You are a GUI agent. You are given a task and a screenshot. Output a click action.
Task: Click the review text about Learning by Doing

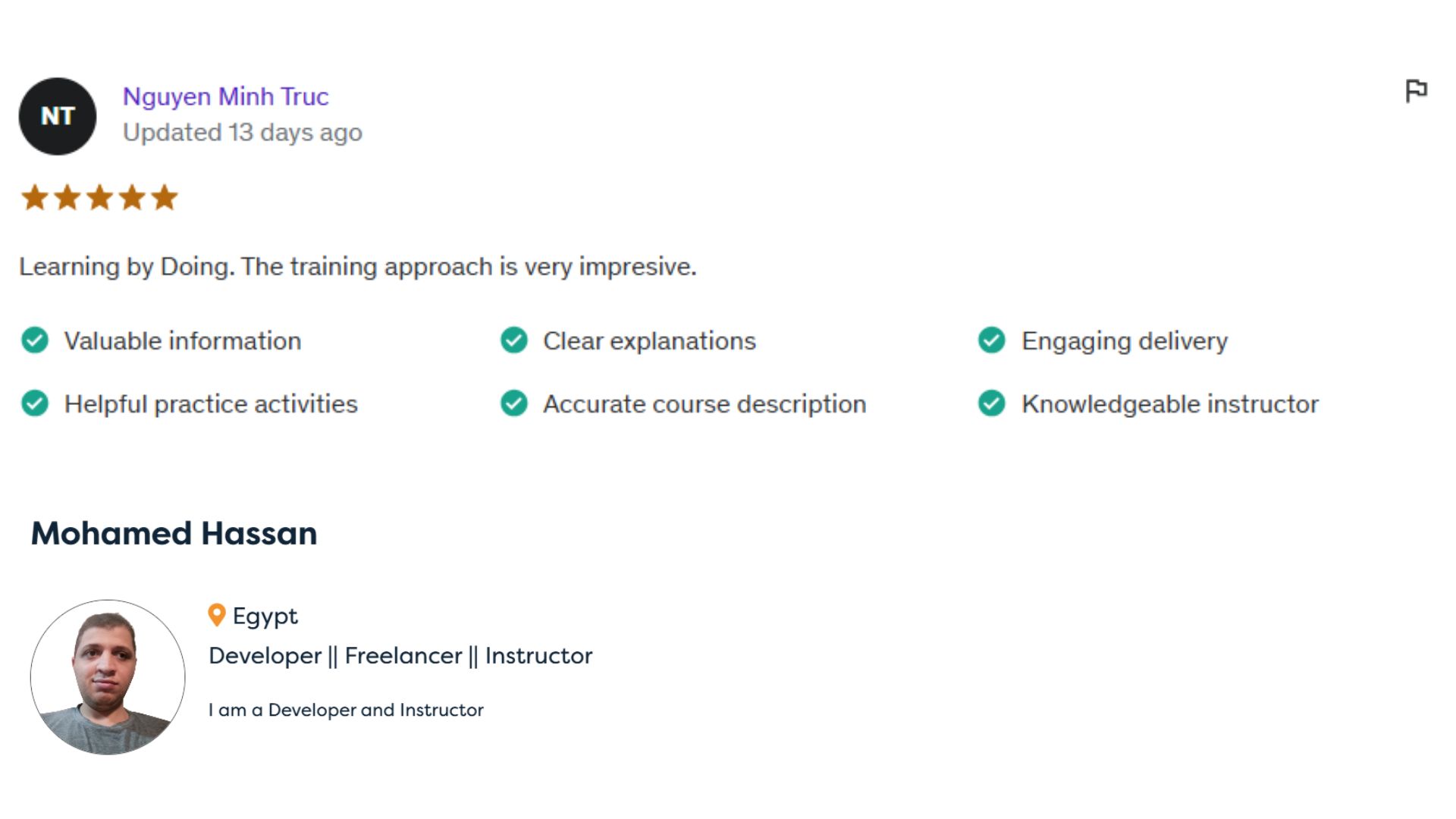coord(358,267)
